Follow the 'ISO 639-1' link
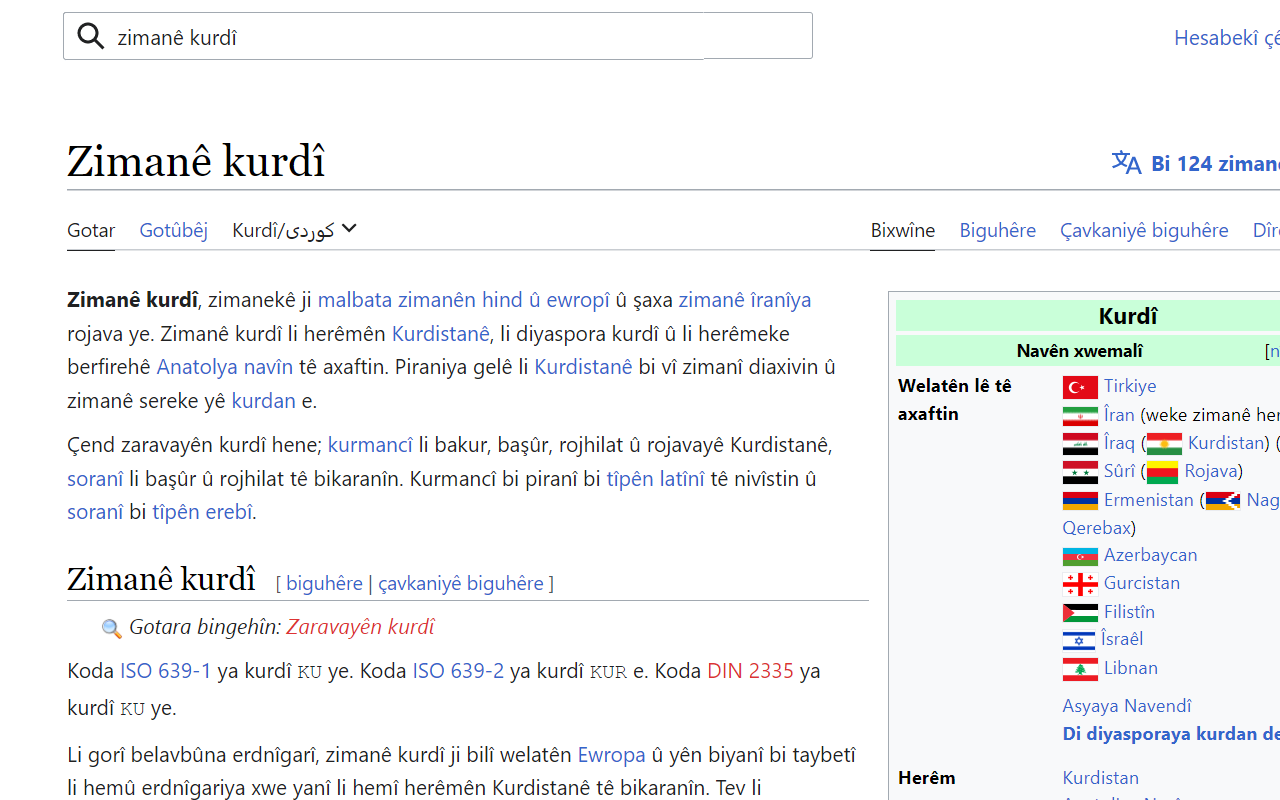The height and width of the screenshot is (800, 1280). (x=166, y=671)
